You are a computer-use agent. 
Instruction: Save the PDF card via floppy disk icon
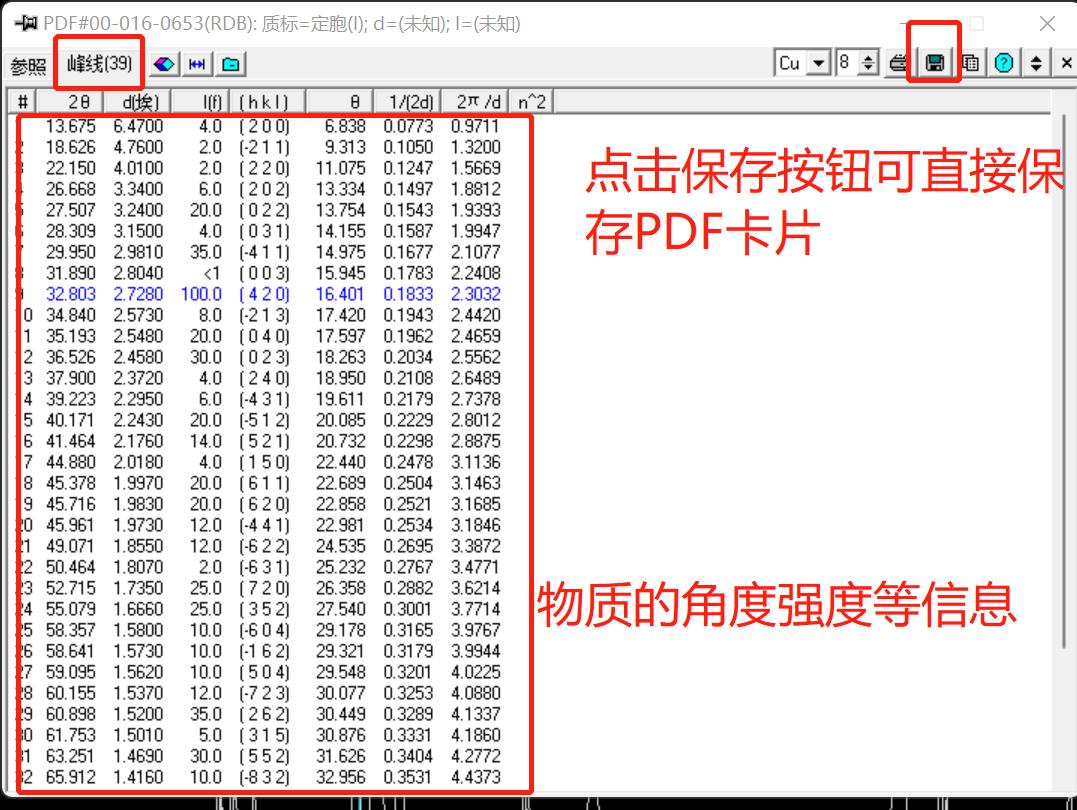pyautogui.click(x=933, y=62)
